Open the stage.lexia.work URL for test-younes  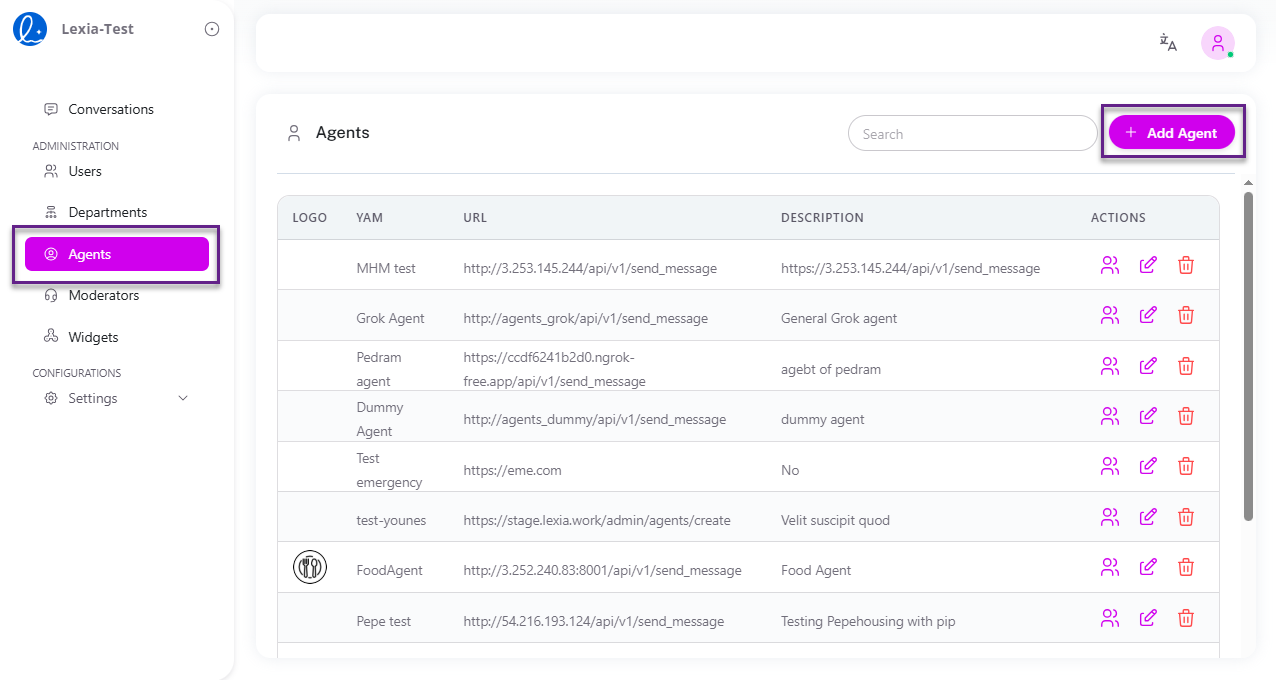tap(596, 521)
